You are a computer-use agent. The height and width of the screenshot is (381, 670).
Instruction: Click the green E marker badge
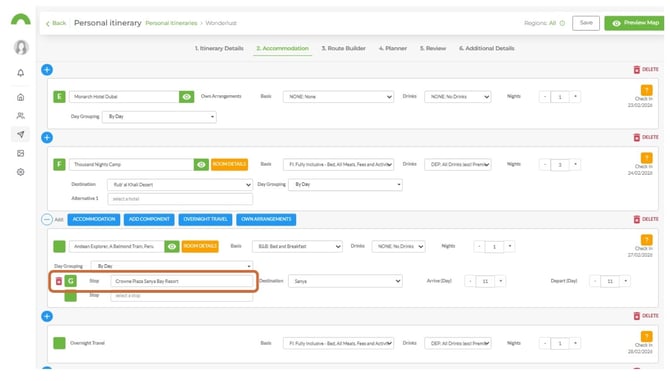coord(59,97)
